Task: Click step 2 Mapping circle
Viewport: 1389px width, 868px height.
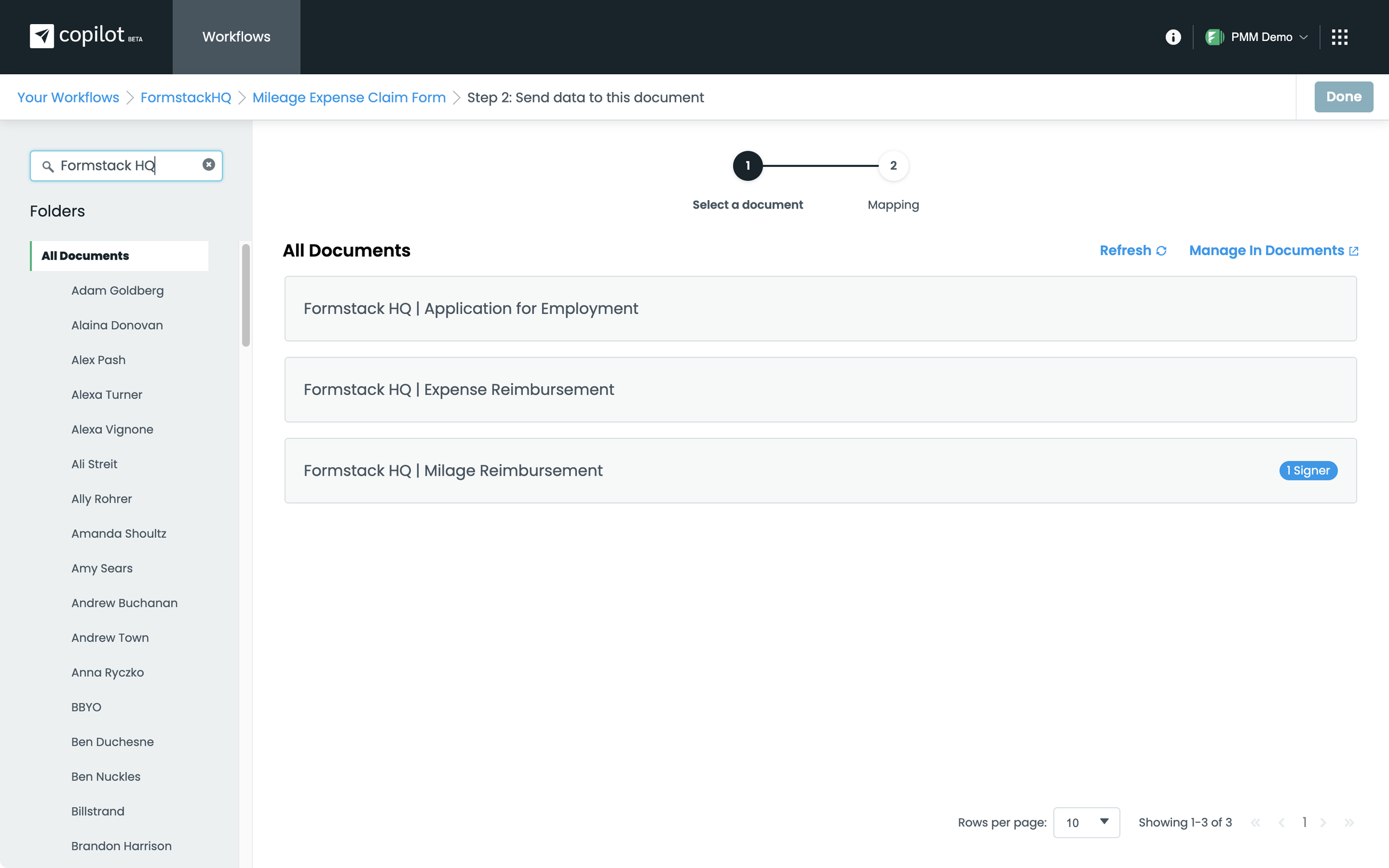Action: click(x=893, y=165)
